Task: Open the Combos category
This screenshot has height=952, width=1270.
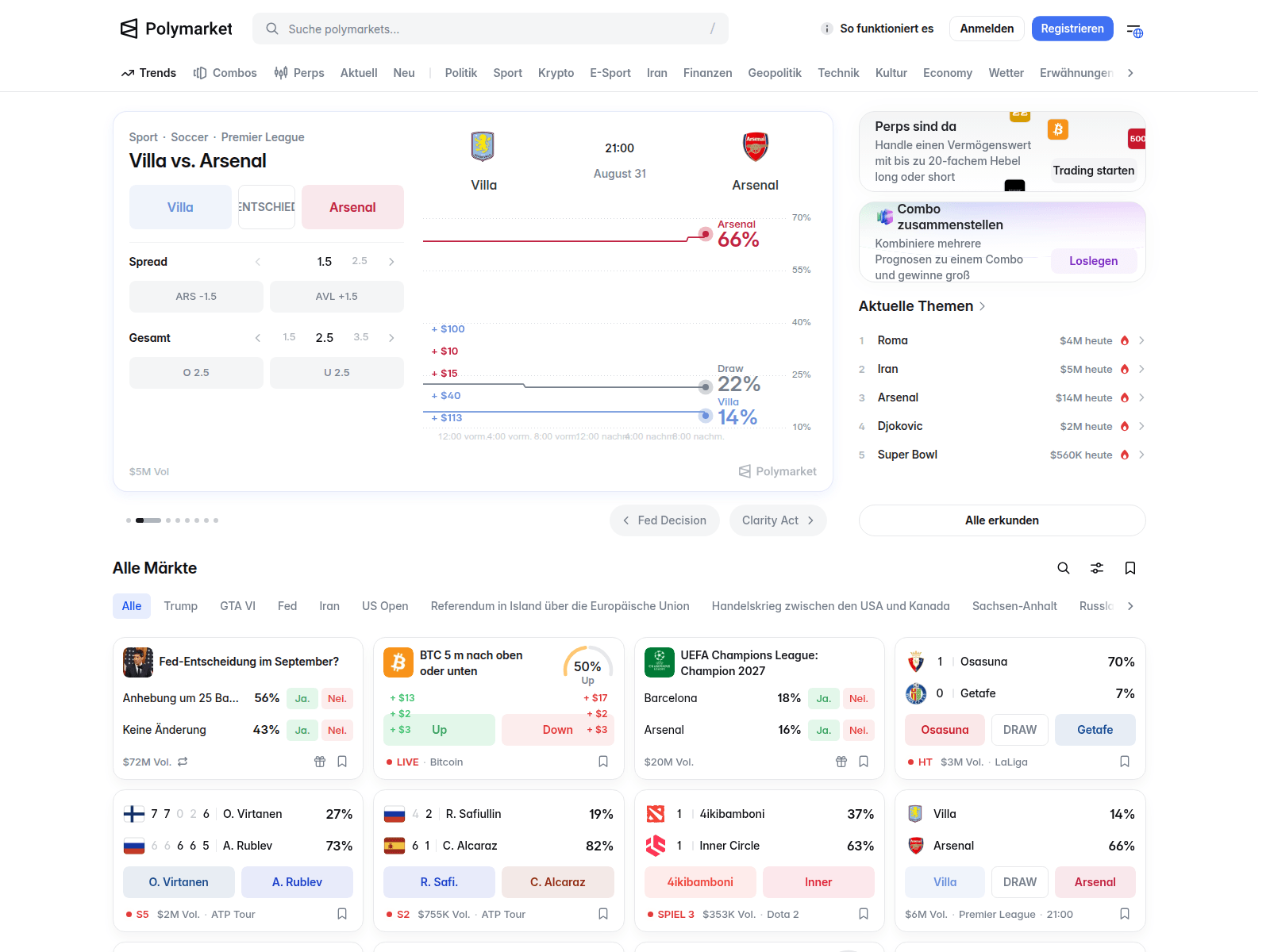Action: pos(225,73)
